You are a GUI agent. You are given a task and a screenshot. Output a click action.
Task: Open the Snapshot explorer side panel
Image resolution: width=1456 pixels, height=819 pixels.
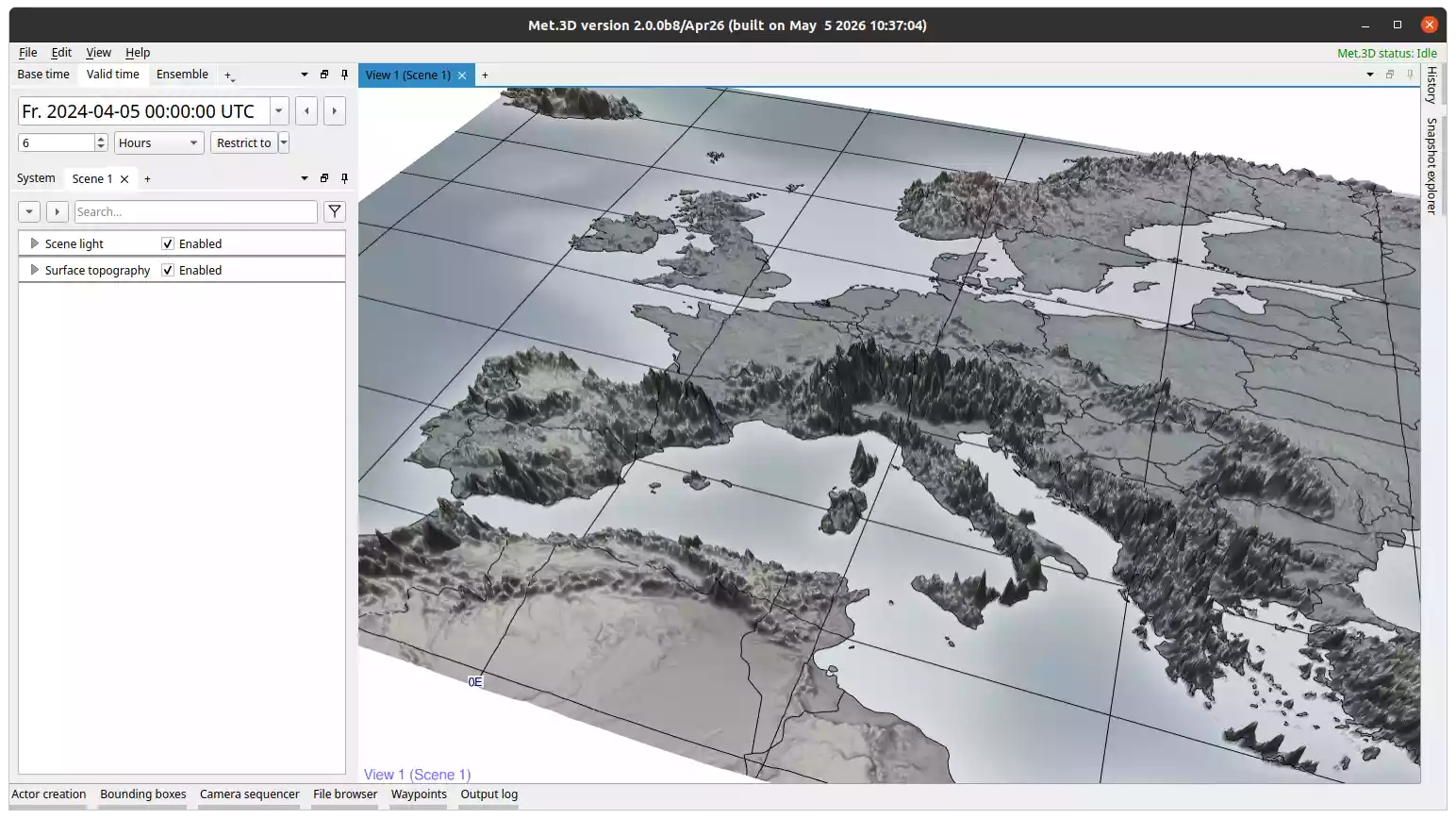[x=1431, y=166]
